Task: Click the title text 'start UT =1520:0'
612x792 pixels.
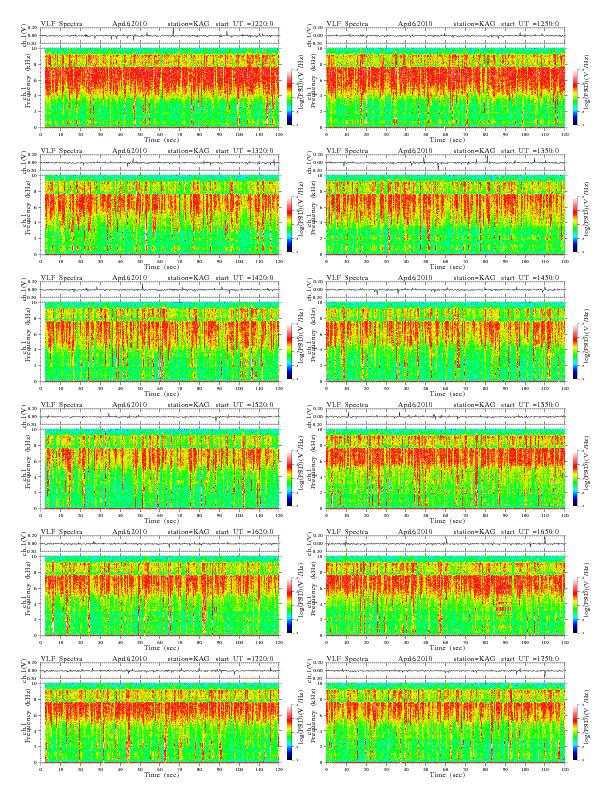Action: click(245, 405)
